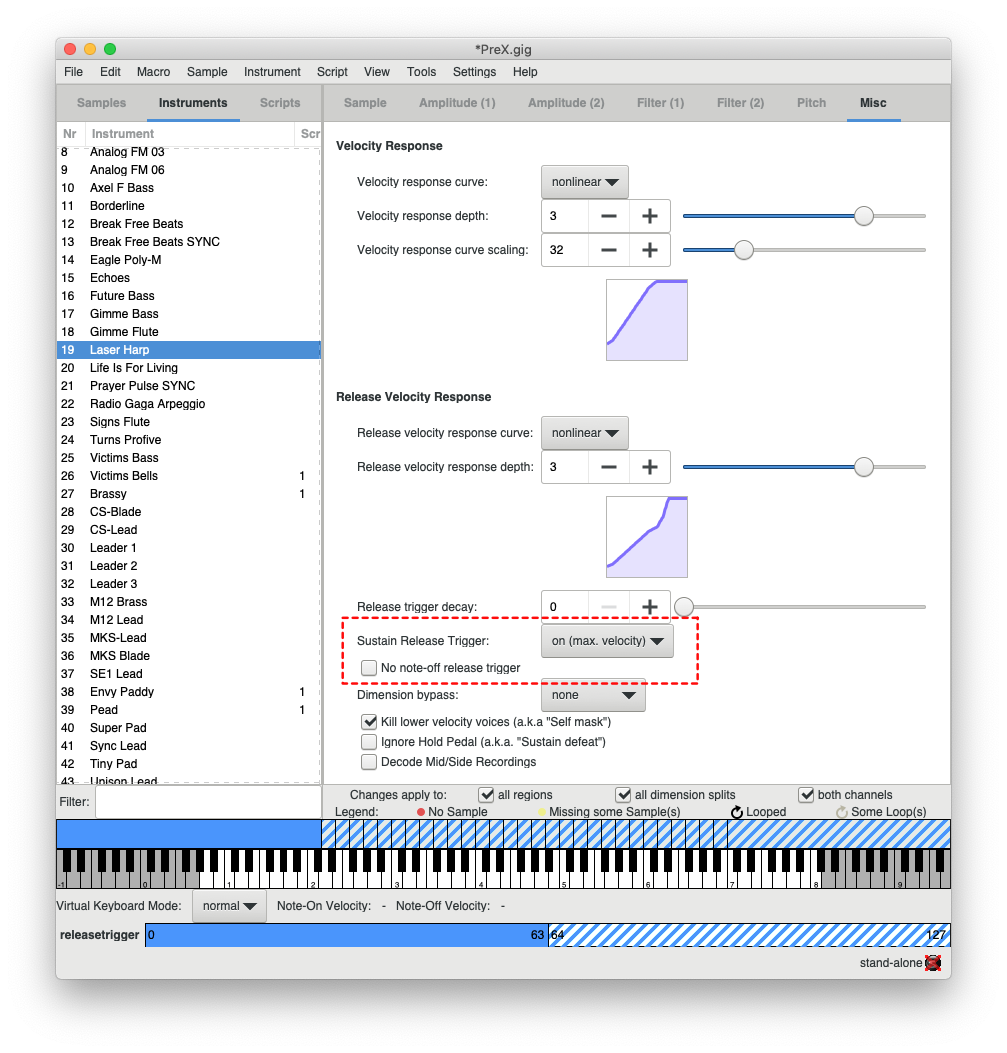Click the stand-alone status icon
This screenshot has height=1053, width=1007.
tap(932, 962)
